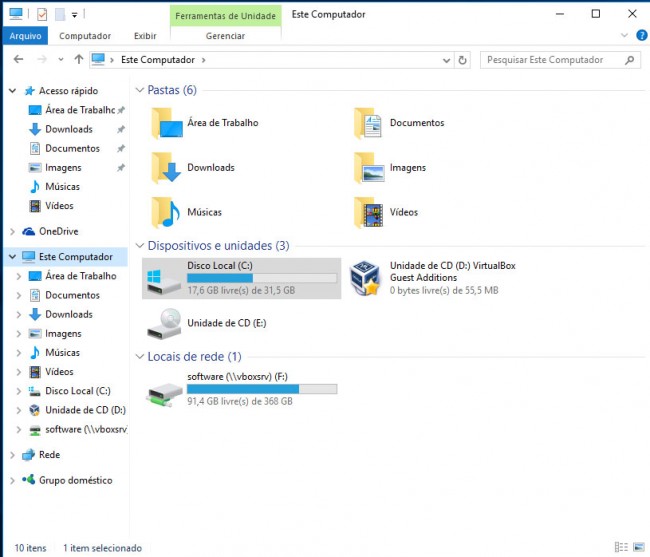Expand Músicas under Este Computador
Viewport: 650px width, 557px height.
pyautogui.click(x=19, y=353)
